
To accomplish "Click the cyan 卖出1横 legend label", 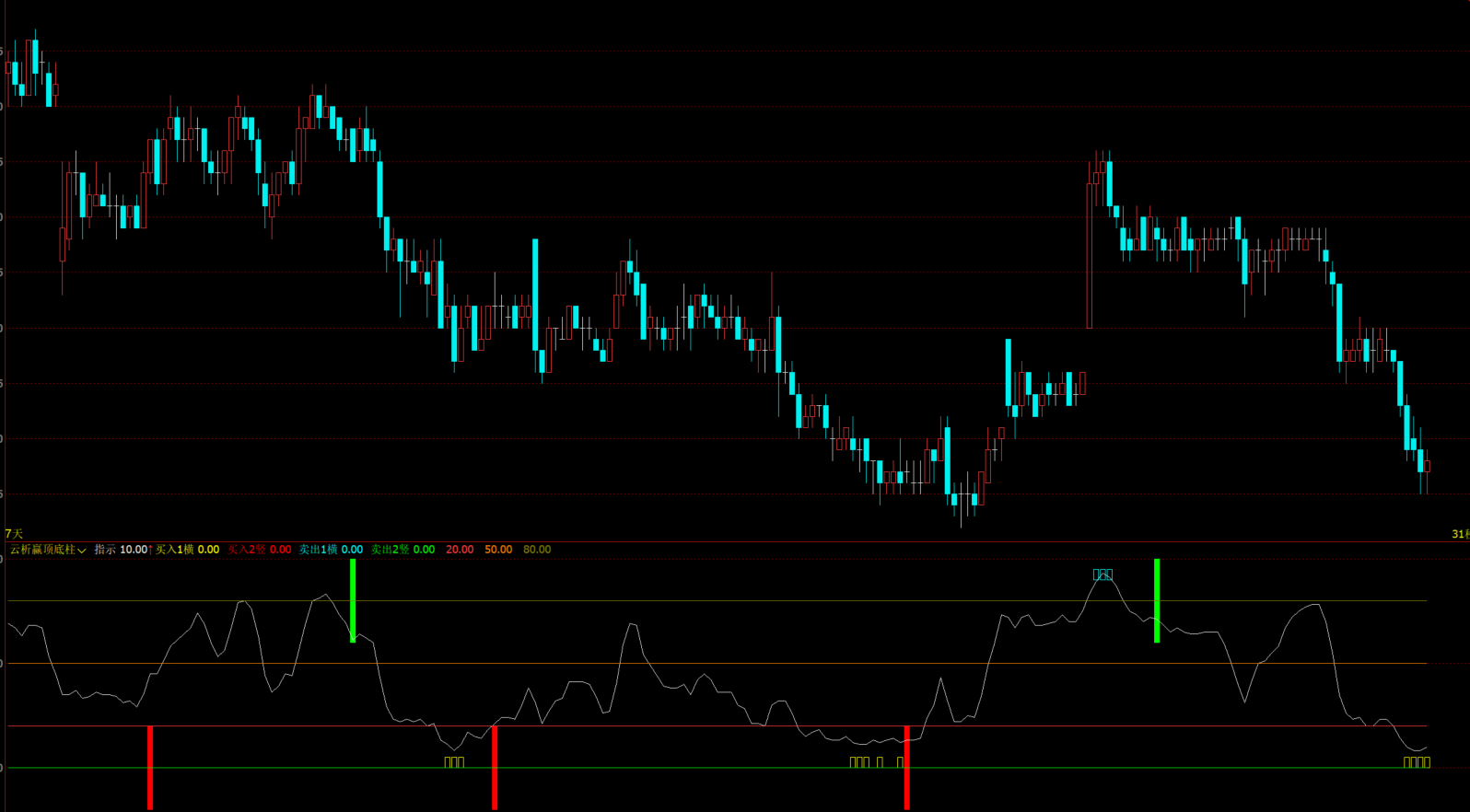I will click(x=318, y=550).
